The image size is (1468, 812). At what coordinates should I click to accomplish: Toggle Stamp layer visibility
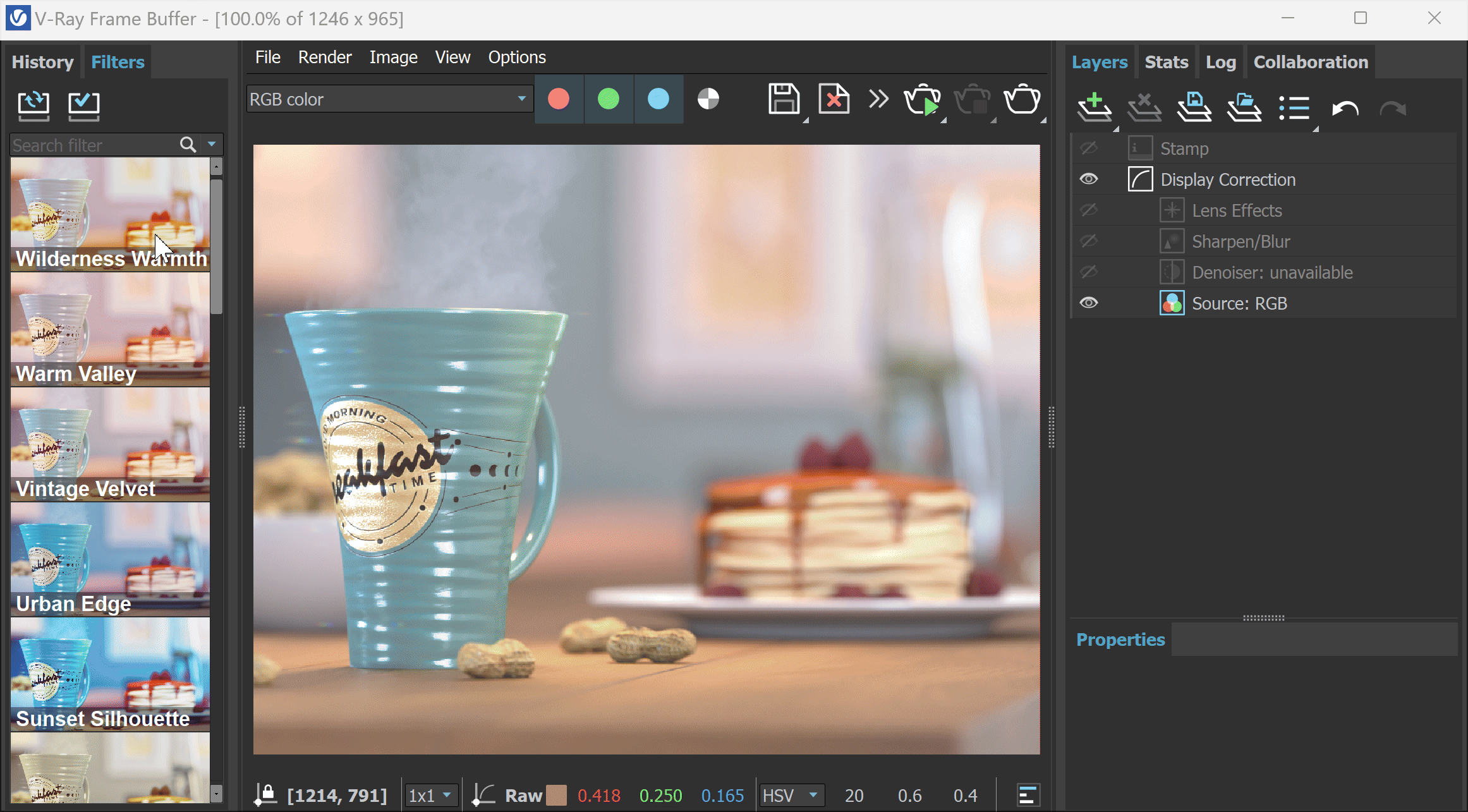[x=1088, y=148]
